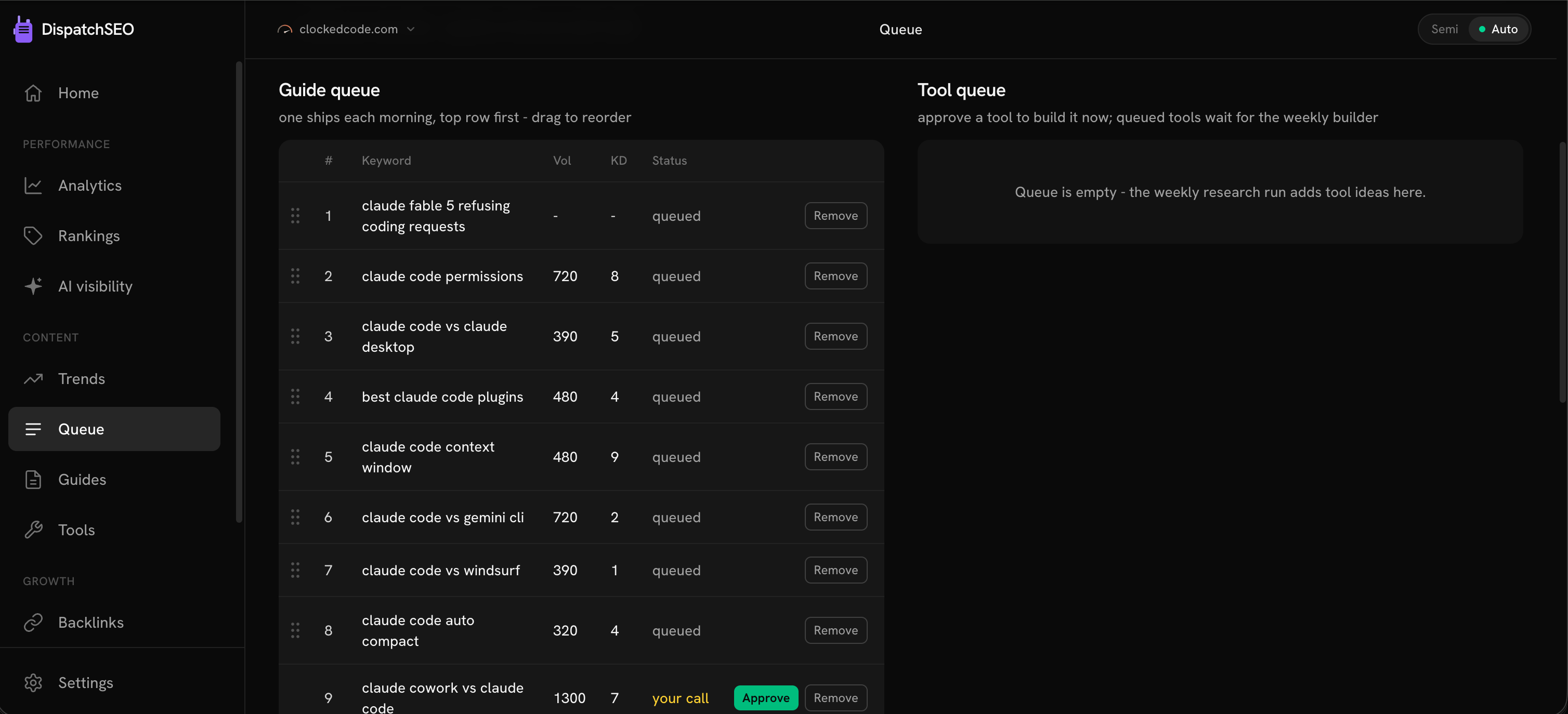1568x714 pixels.
Task: Grab drag handle for claude code vs gemini cli
Action: 295,517
